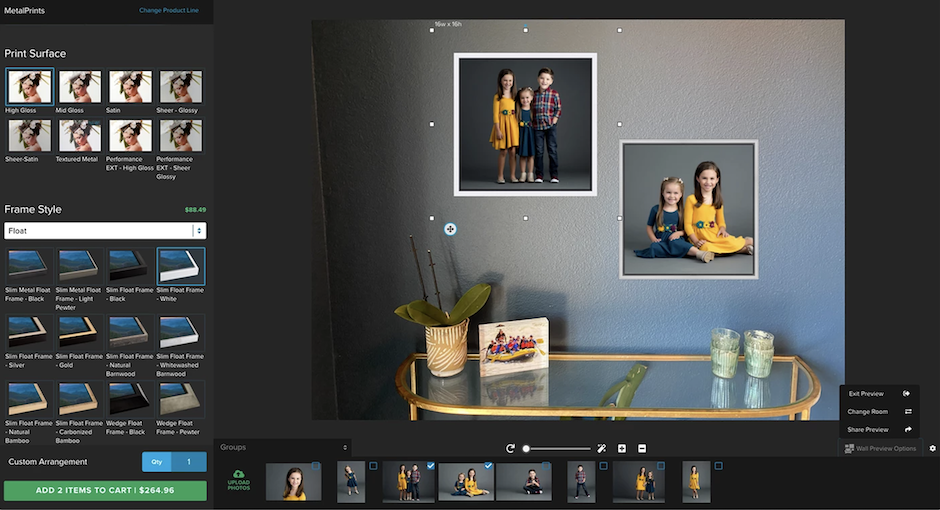Select the Wedge Float Frame - Pewter
This screenshot has height=510, width=940.
[x=180, y=399]
